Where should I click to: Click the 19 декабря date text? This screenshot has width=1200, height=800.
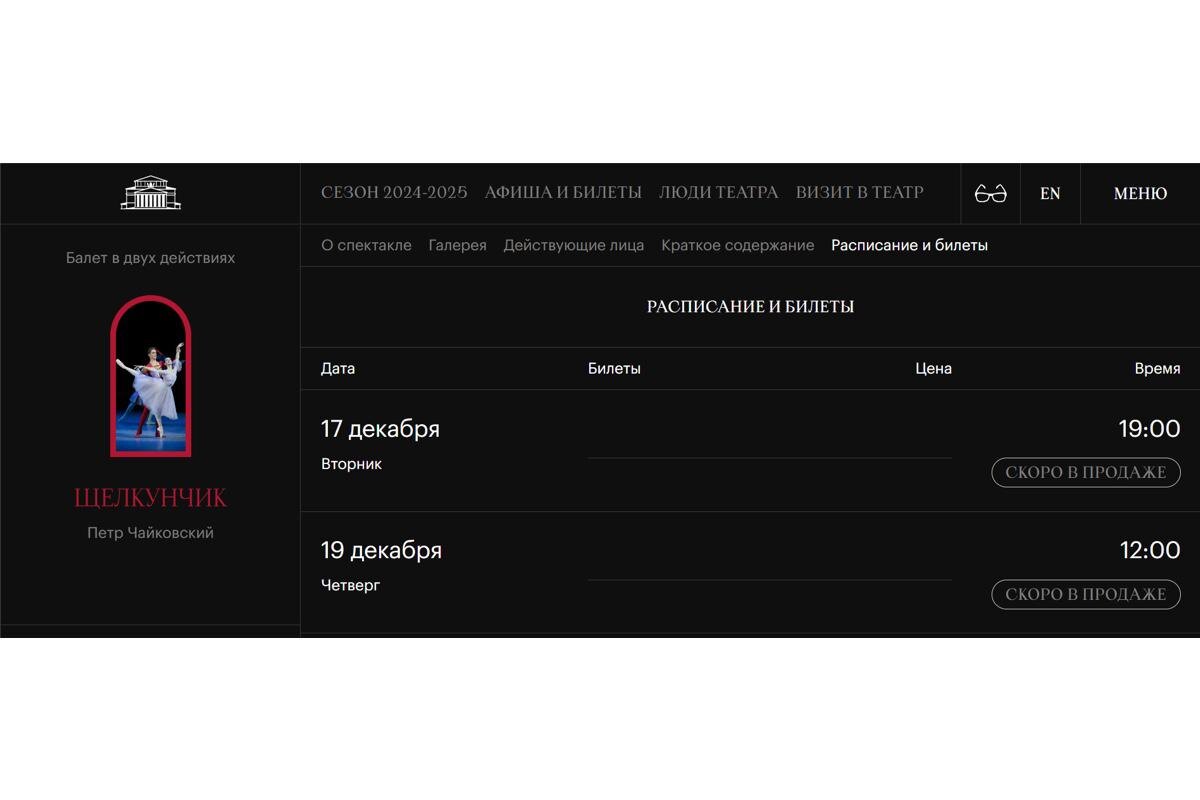pyautogui.click(x=381, y=550)
